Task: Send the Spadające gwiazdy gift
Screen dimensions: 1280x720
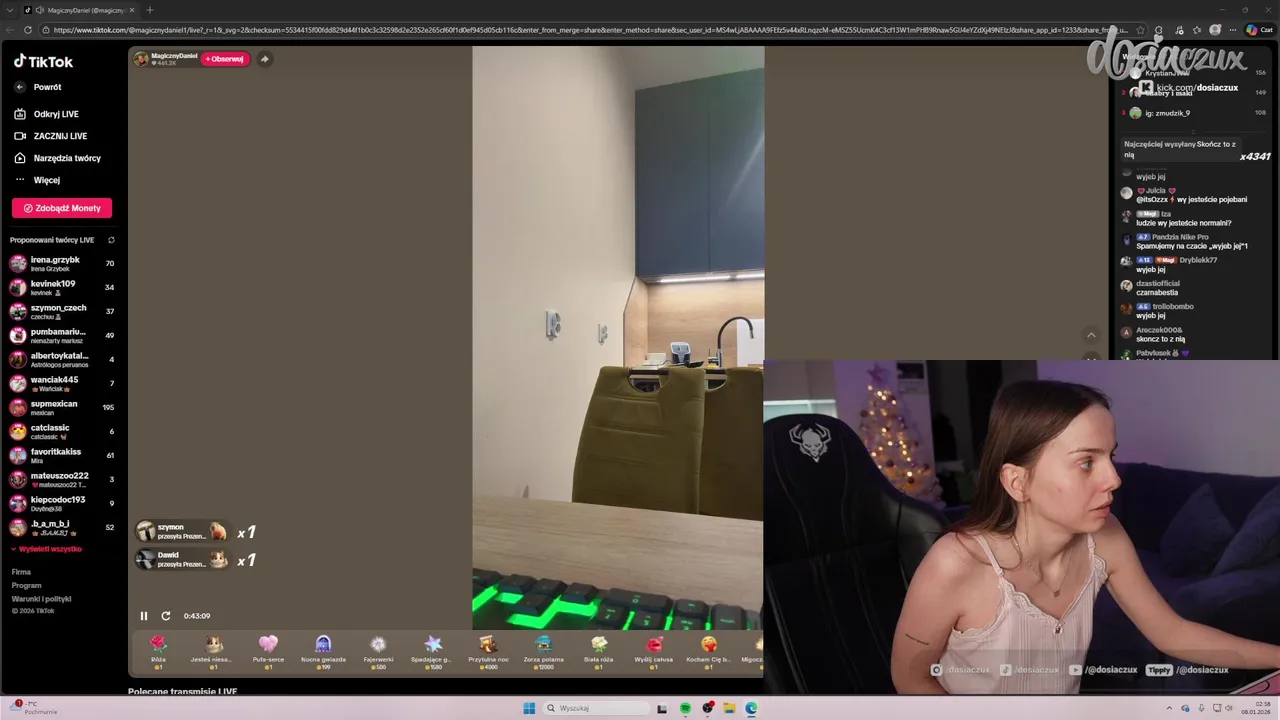Action: (433, 651)
